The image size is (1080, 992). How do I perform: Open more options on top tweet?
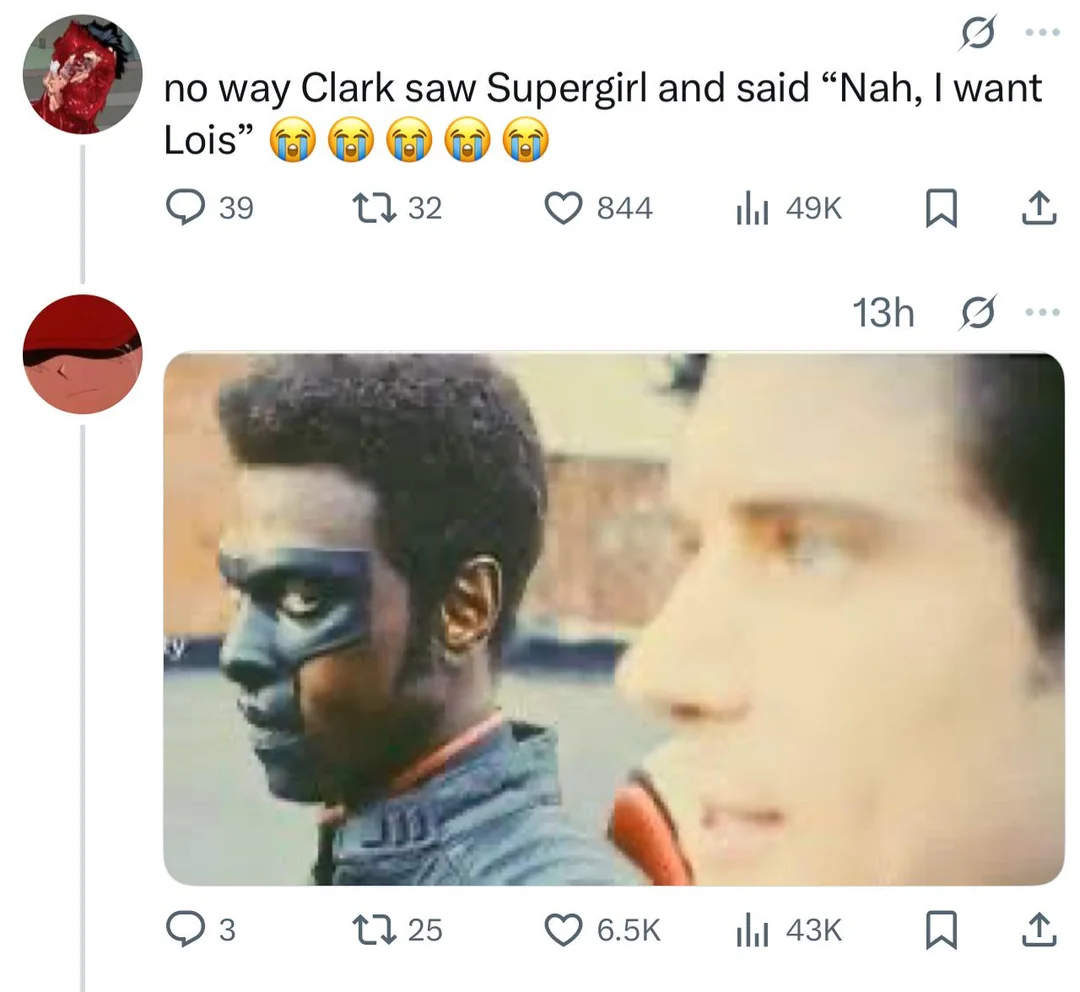[1042, 32]
